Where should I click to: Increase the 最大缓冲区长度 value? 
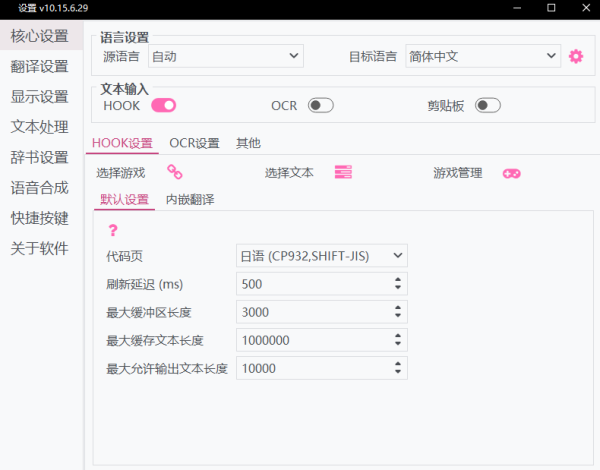point(398,308)
